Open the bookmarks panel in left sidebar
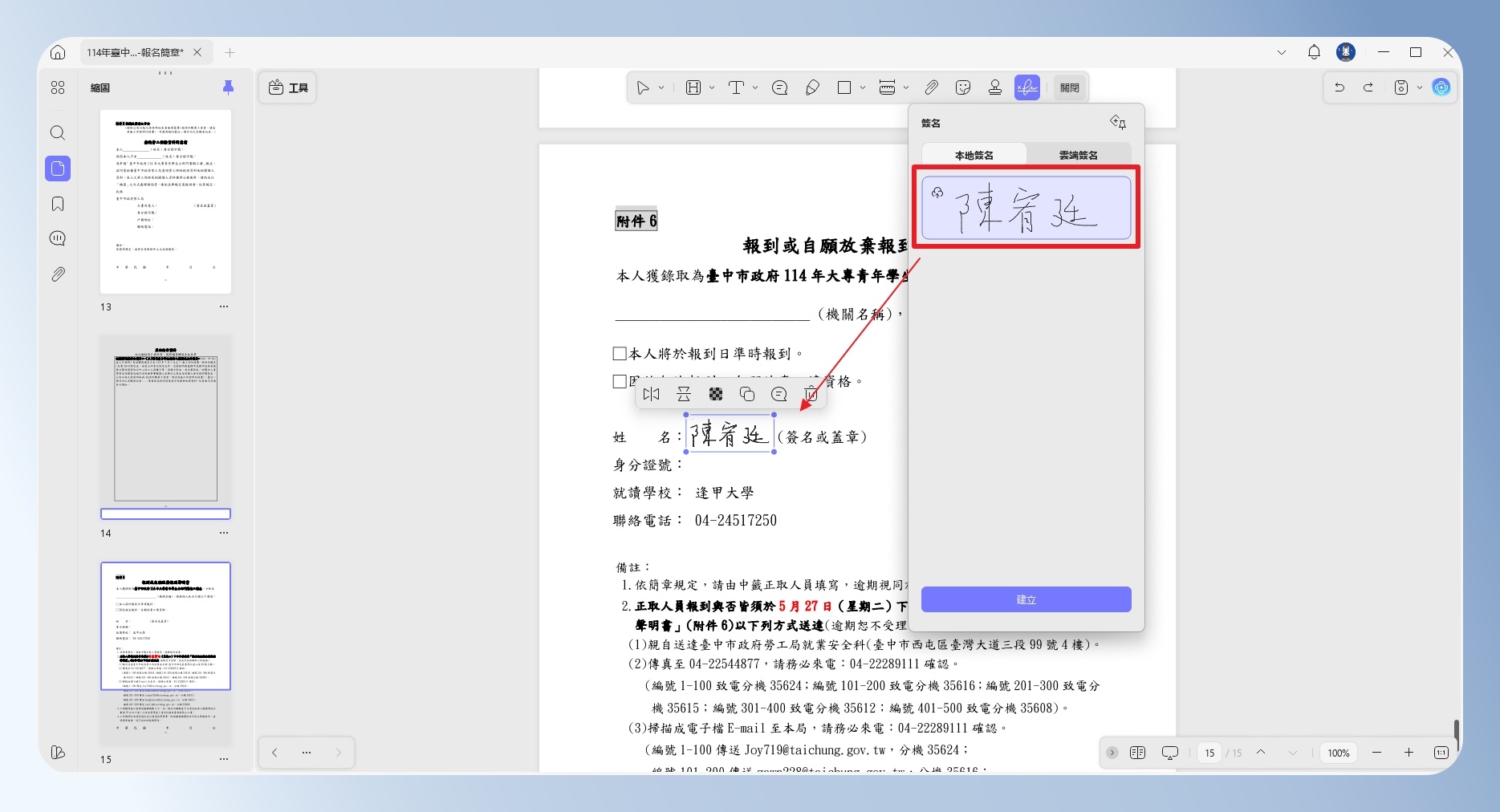Image resolution: width=1500 pixels, height=812 pixels. 58,204
